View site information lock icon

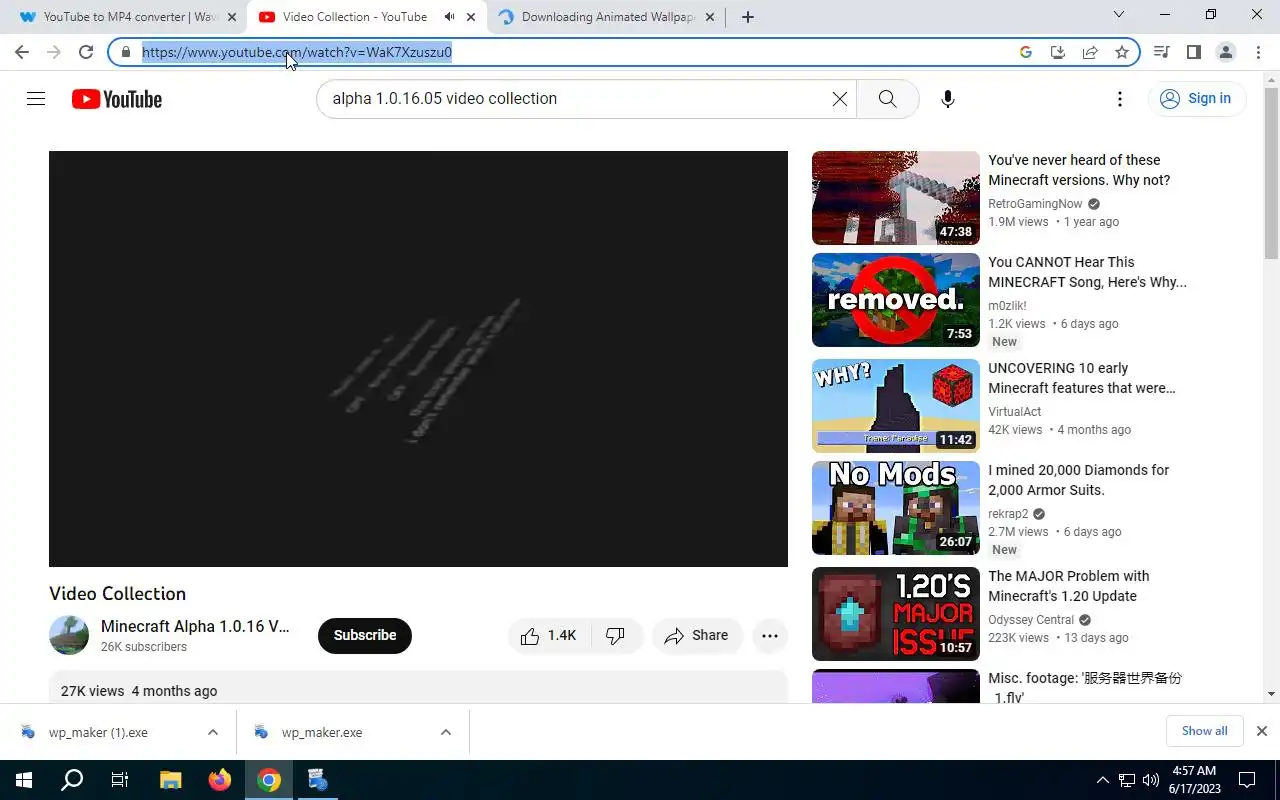coord(126,52)
